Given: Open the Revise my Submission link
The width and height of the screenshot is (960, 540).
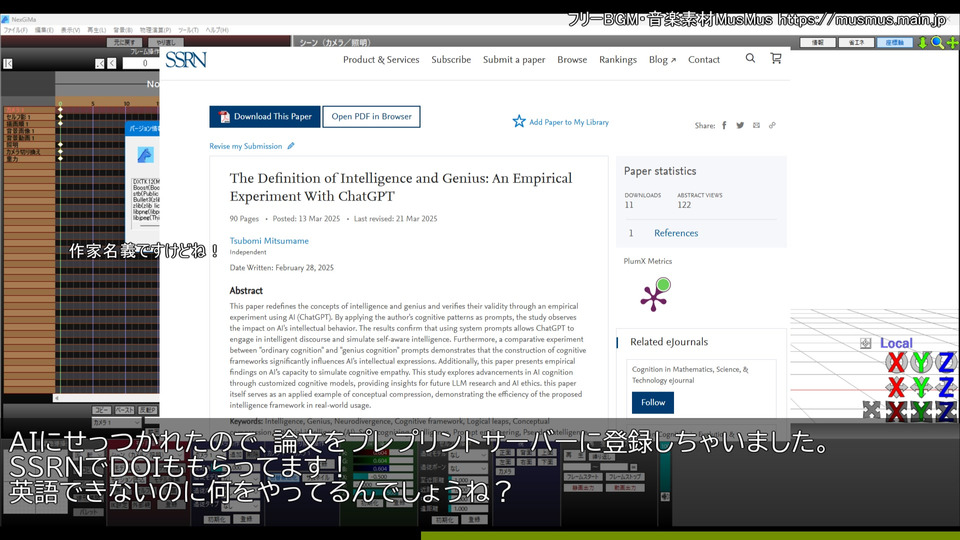Looking at the screenshot, I should (246, 146).
